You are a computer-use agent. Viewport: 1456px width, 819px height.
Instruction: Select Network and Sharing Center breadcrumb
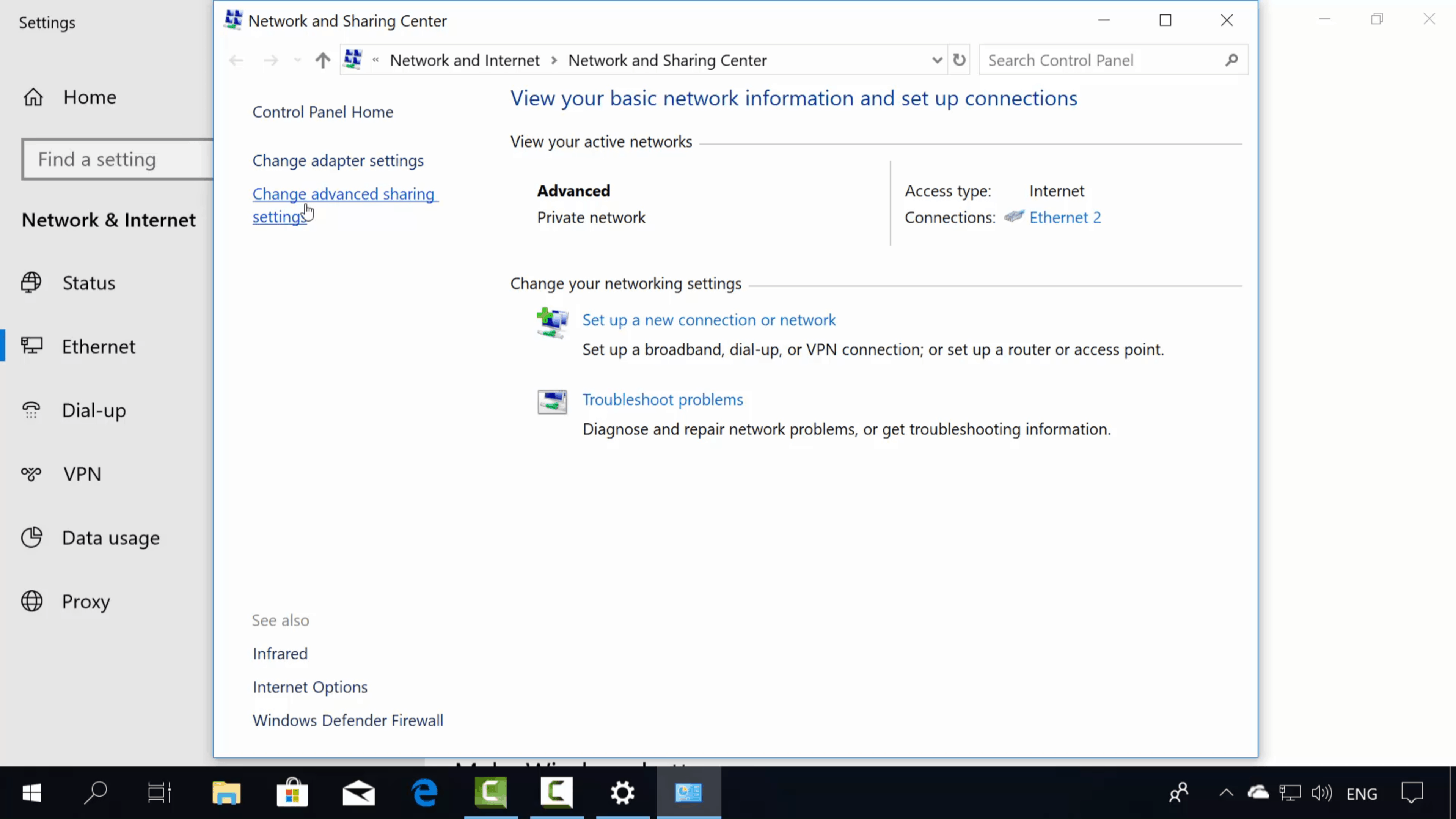point(667,60)
